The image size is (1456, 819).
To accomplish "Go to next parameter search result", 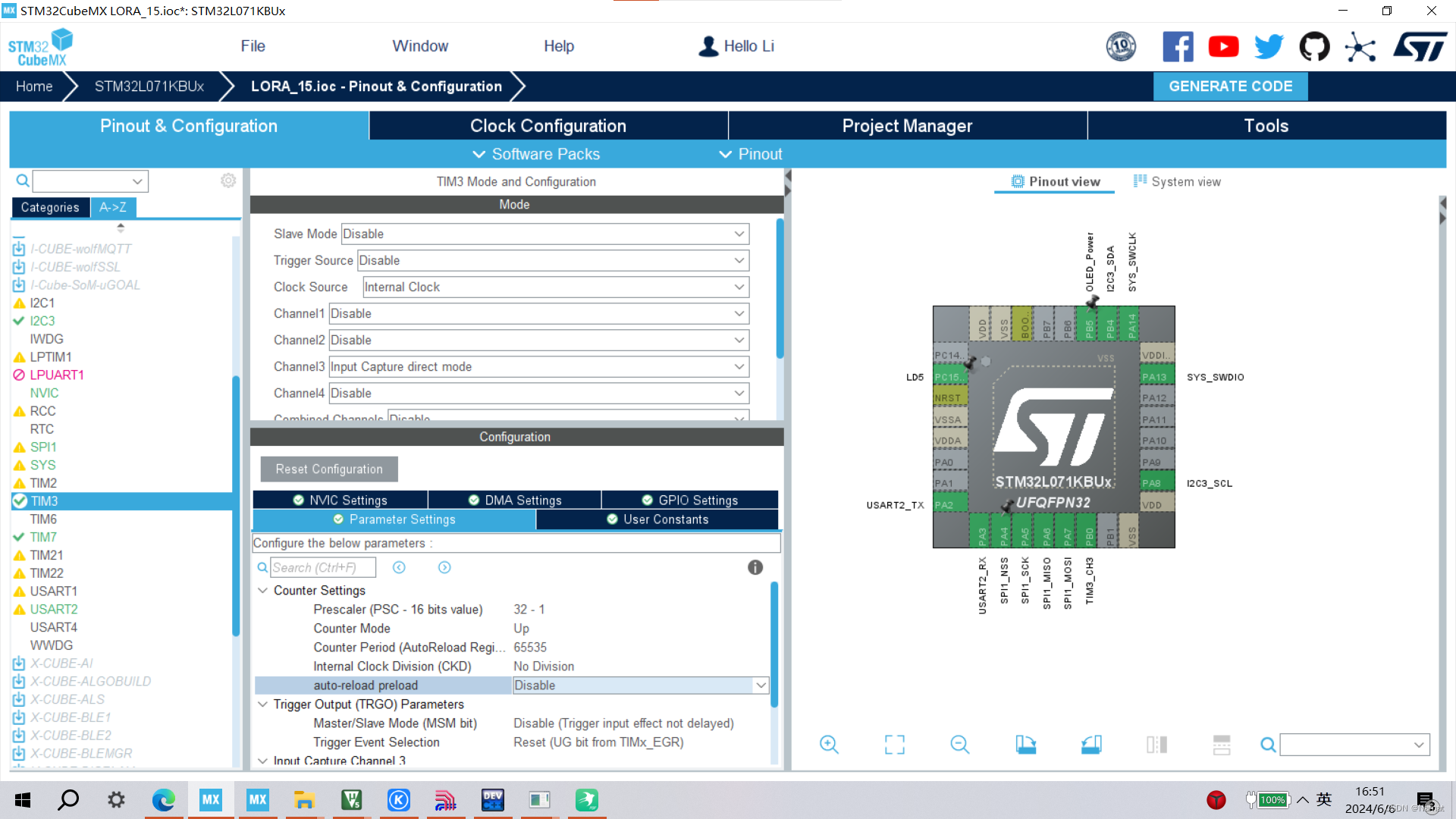I will click(444, 567).
